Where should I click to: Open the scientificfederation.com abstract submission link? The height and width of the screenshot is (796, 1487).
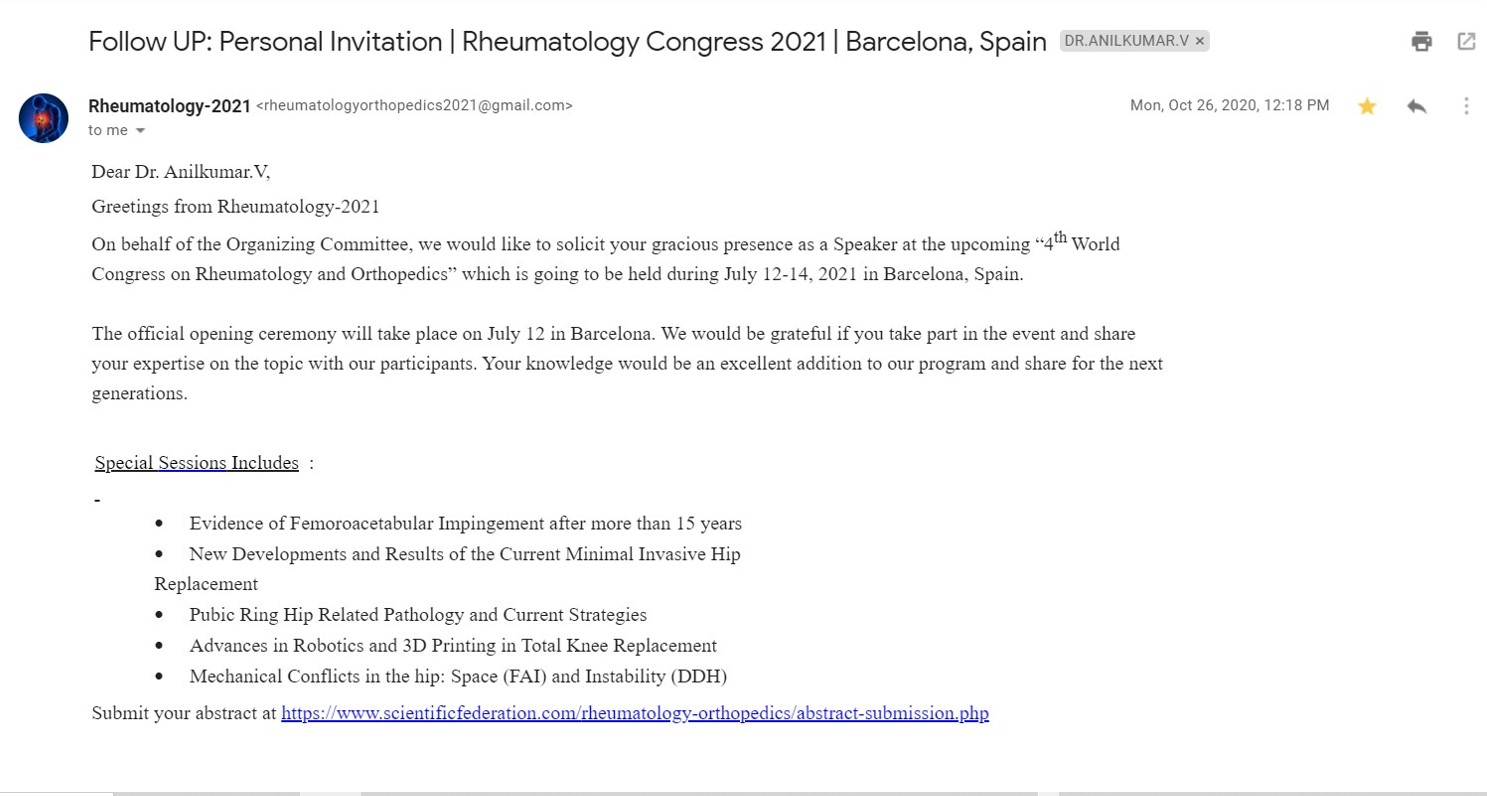(635, 714)
